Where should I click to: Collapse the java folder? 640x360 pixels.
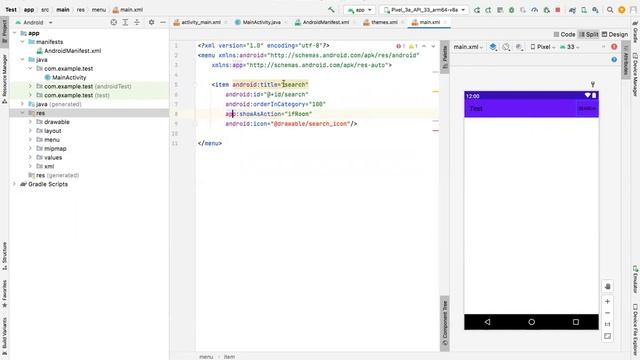[x=22, y=60]
